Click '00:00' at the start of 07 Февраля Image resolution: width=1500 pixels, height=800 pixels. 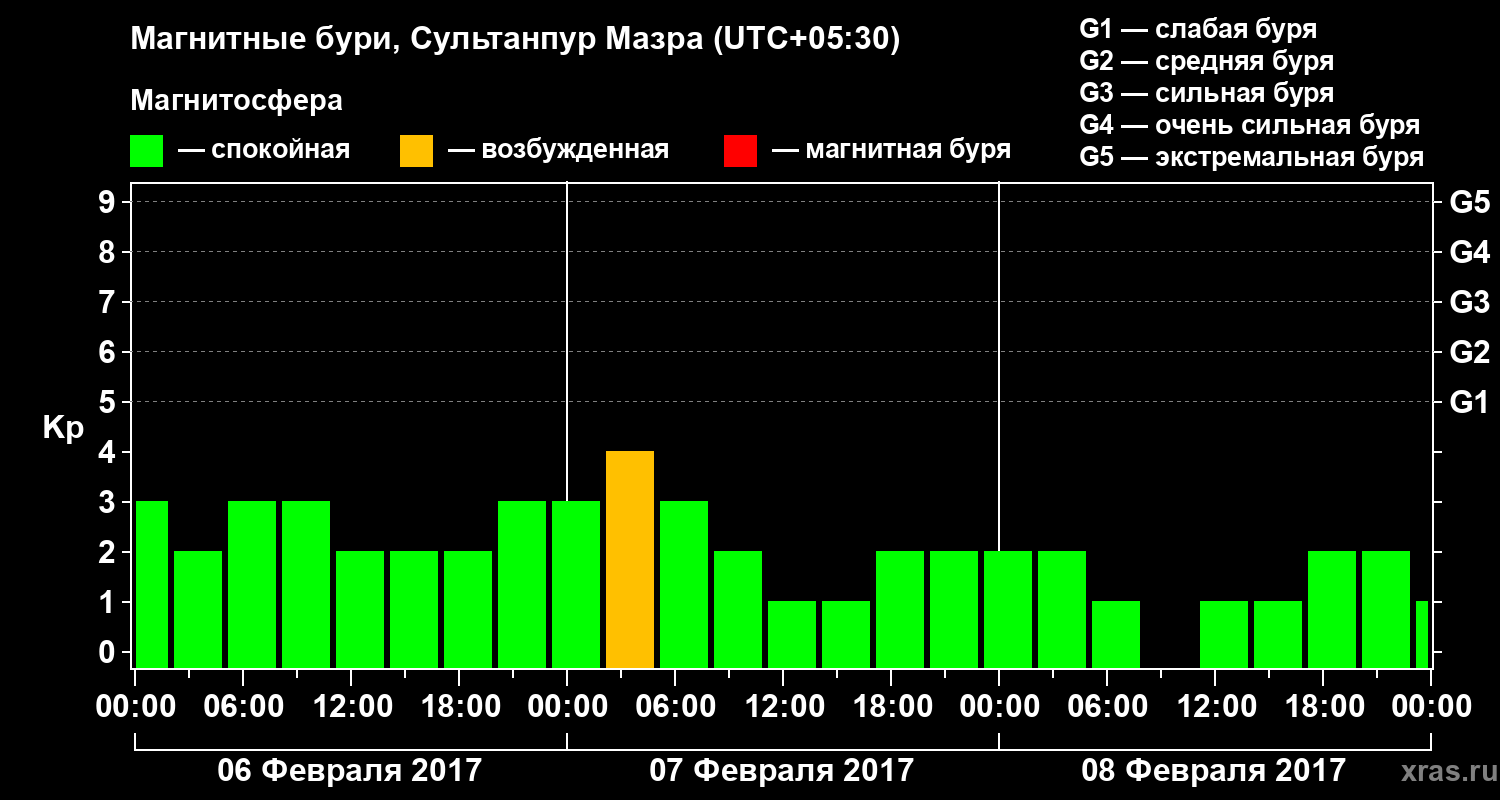[x=567, y=706]
